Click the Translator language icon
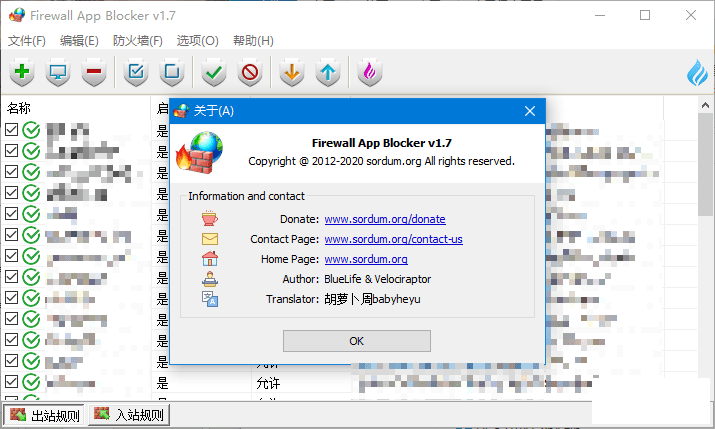This screenshot has width=715, height=429. click(210, 299)
